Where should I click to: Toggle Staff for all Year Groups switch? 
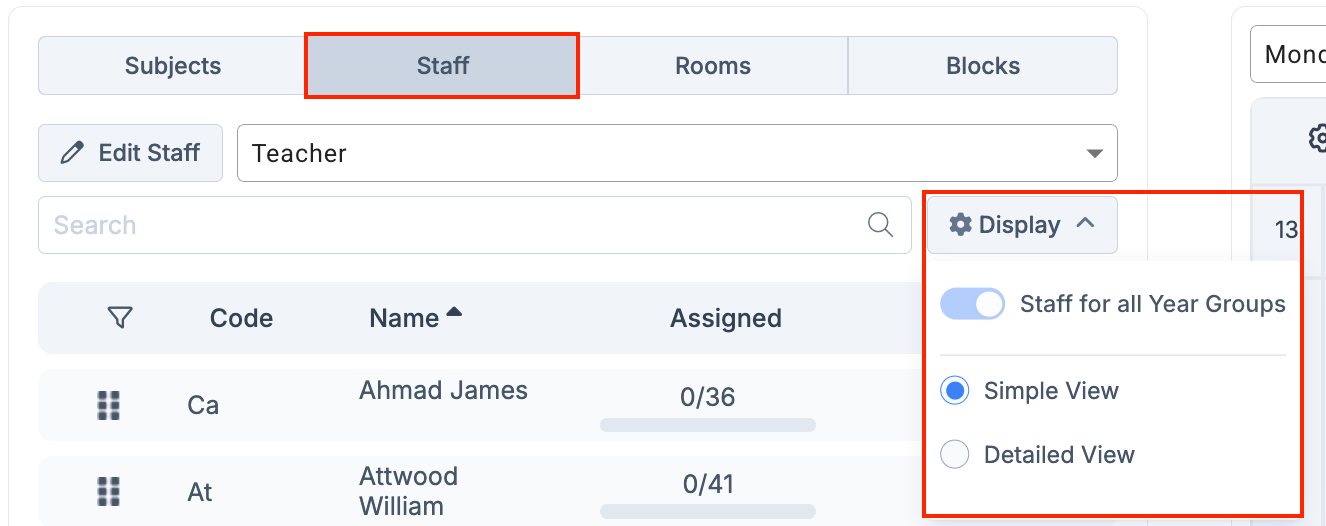[972, 304]
